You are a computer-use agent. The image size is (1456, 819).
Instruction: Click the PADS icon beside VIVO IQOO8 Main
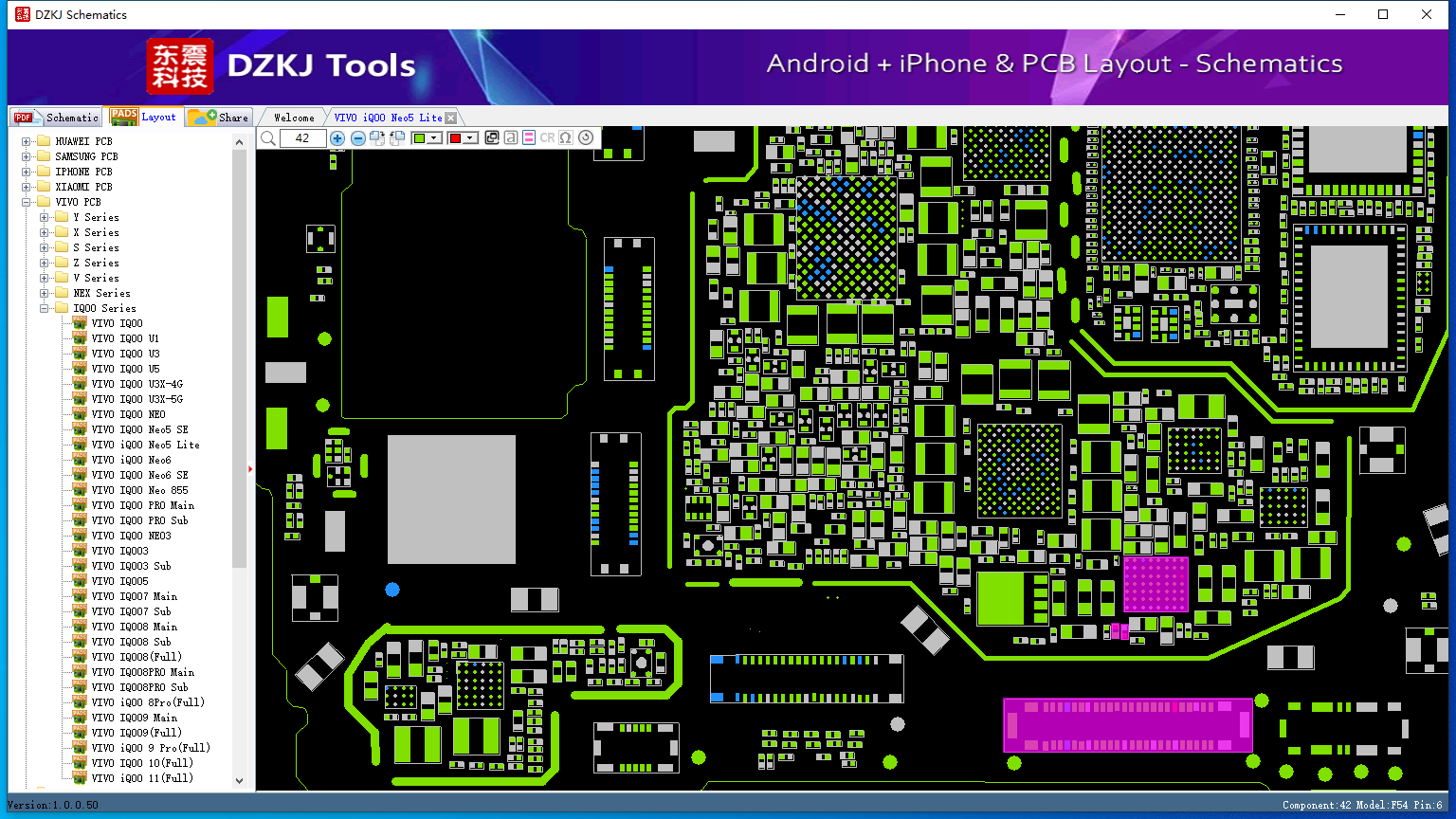[x=80, y=627]
